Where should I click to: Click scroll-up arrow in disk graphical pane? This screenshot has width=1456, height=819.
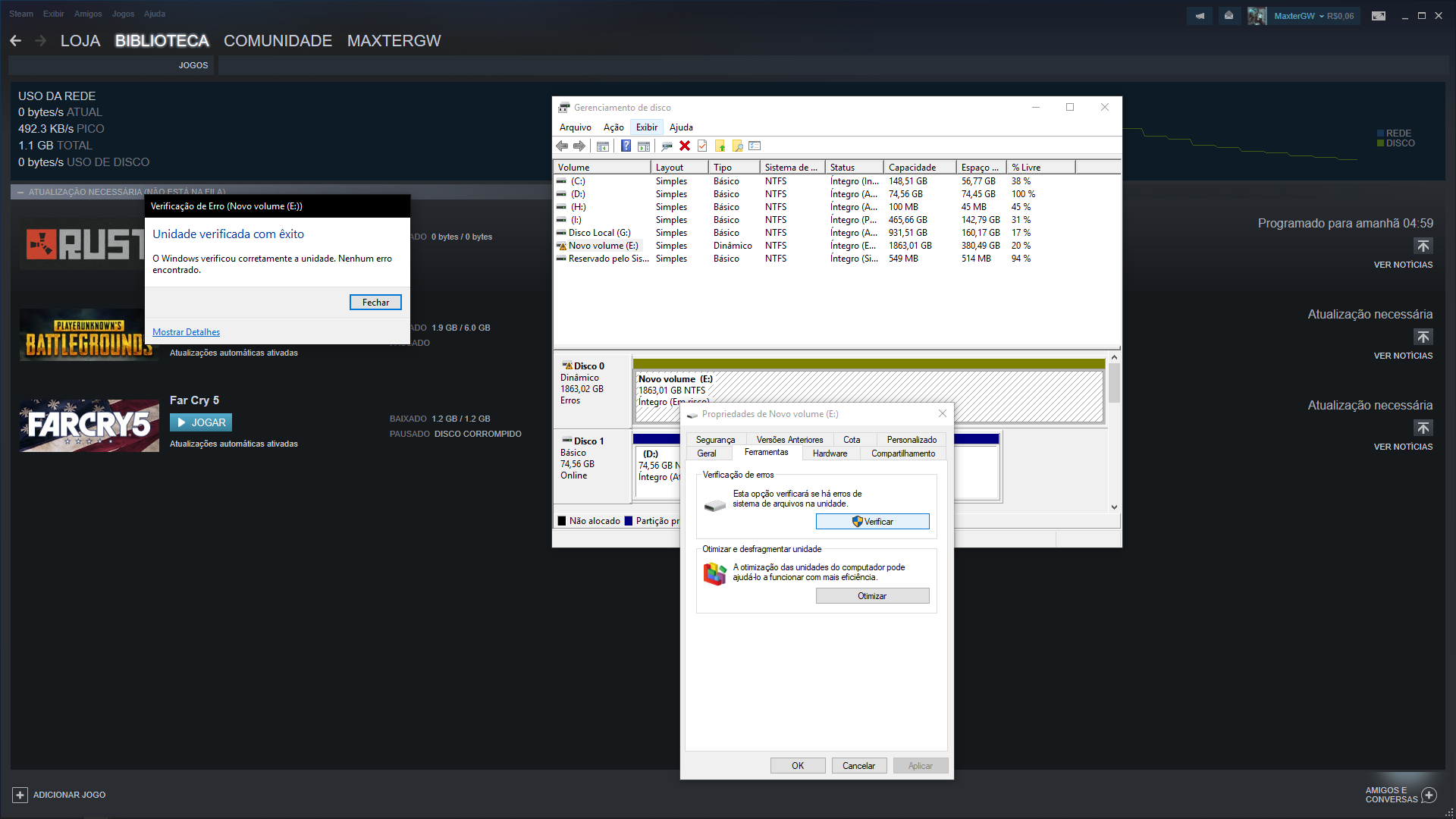(1114, 357)
